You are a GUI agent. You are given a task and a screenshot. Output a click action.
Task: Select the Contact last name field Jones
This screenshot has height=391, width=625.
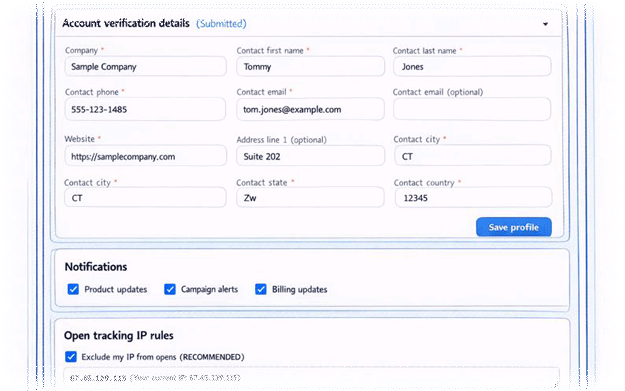point(472,67)
